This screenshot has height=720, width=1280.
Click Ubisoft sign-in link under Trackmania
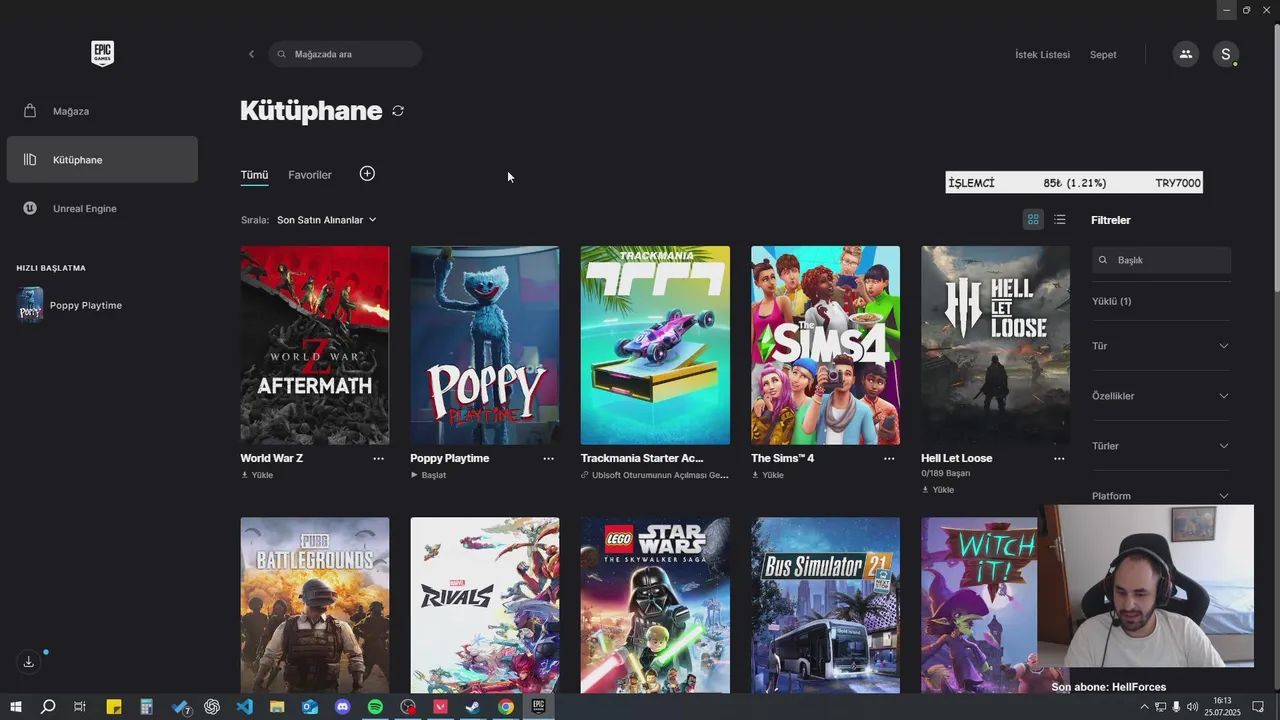pos(655,475)
